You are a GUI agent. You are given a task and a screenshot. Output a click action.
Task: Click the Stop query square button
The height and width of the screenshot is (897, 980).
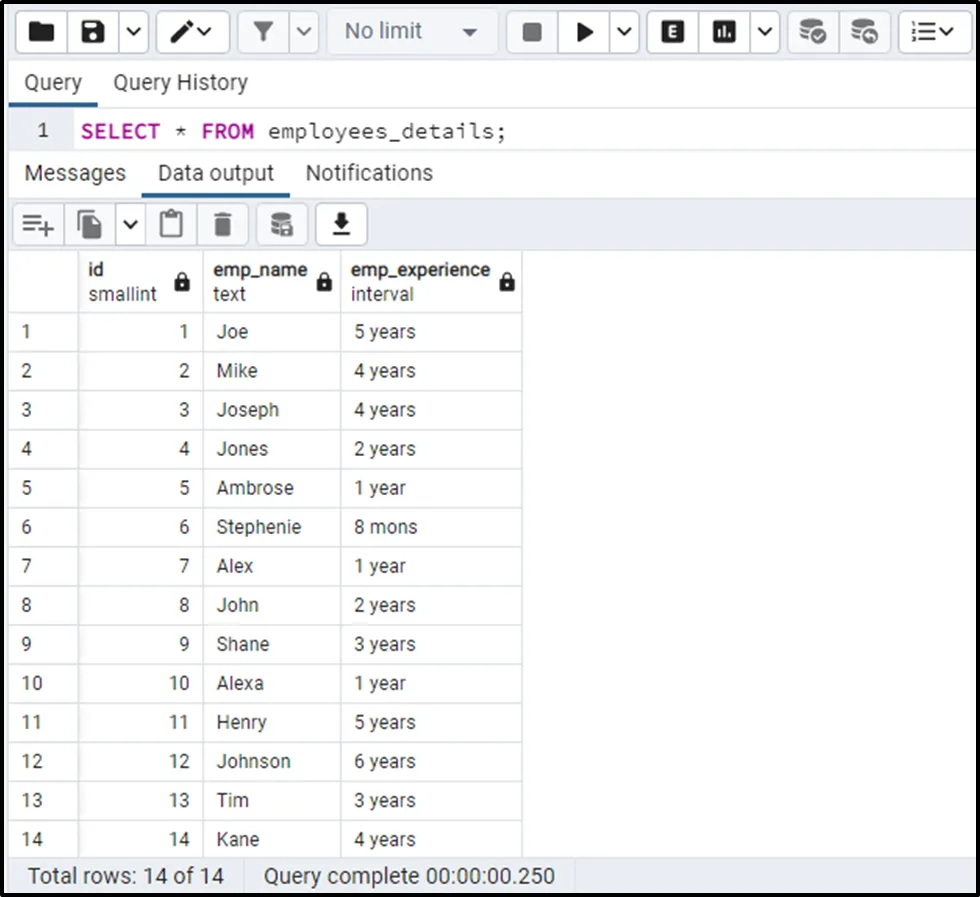(532, 32)
